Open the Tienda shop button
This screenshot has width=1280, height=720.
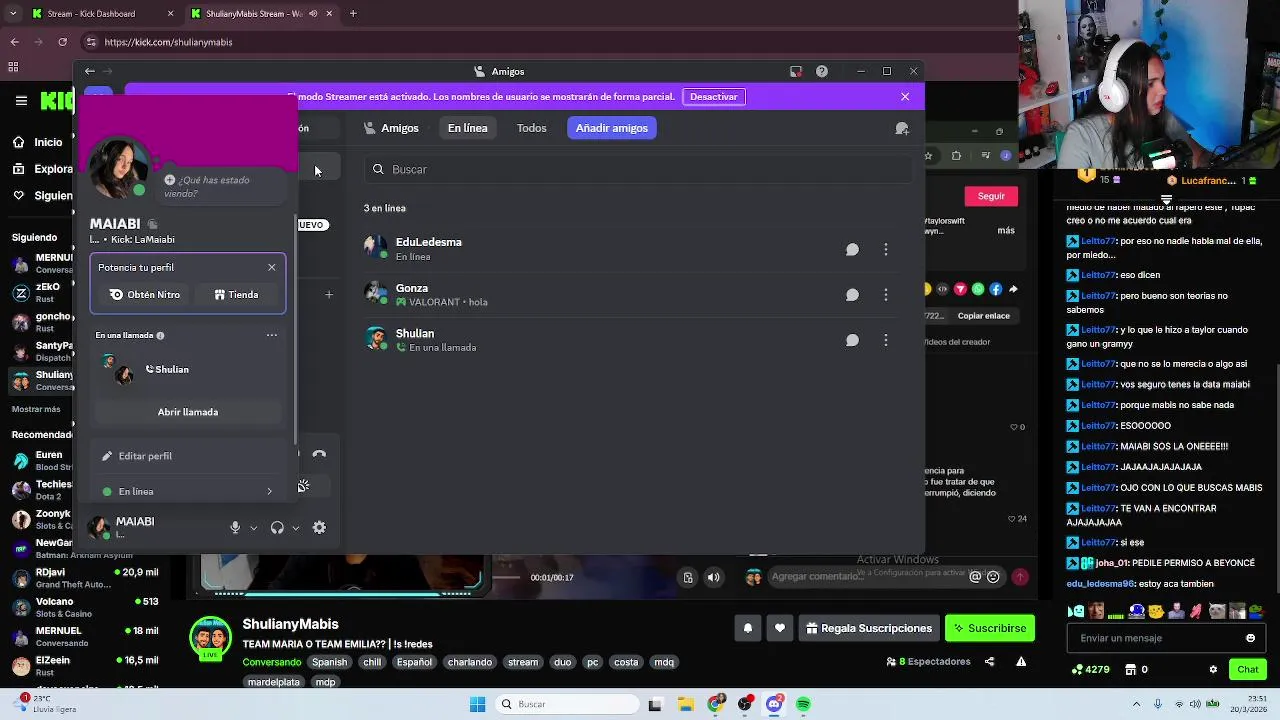(x=236, y=295)
